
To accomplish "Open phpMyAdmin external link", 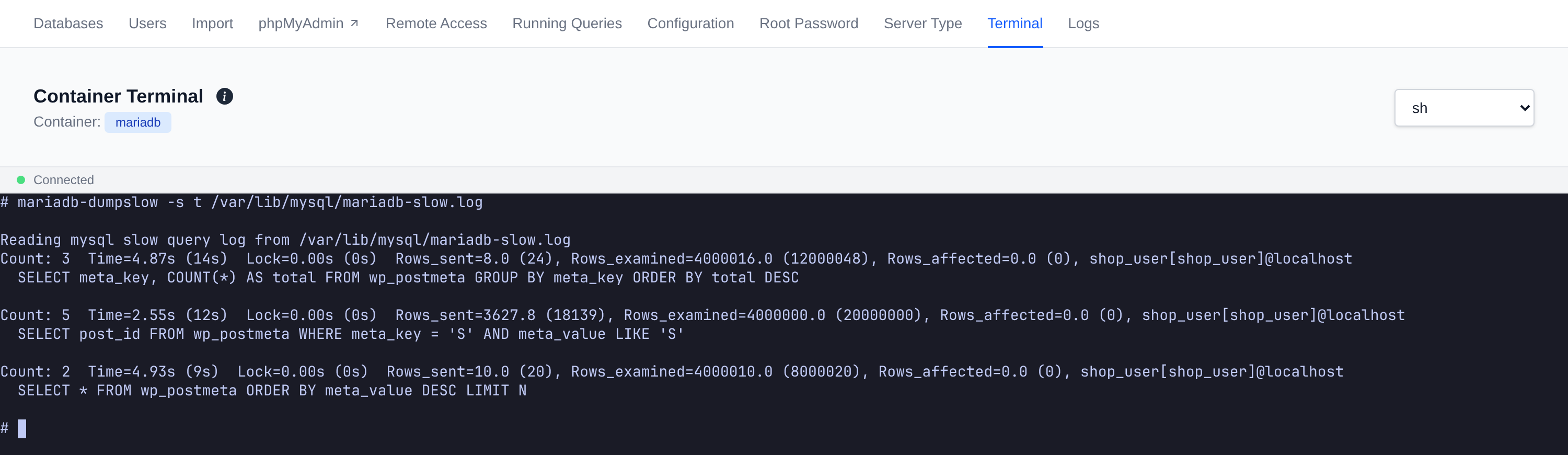I will [308, 23].
